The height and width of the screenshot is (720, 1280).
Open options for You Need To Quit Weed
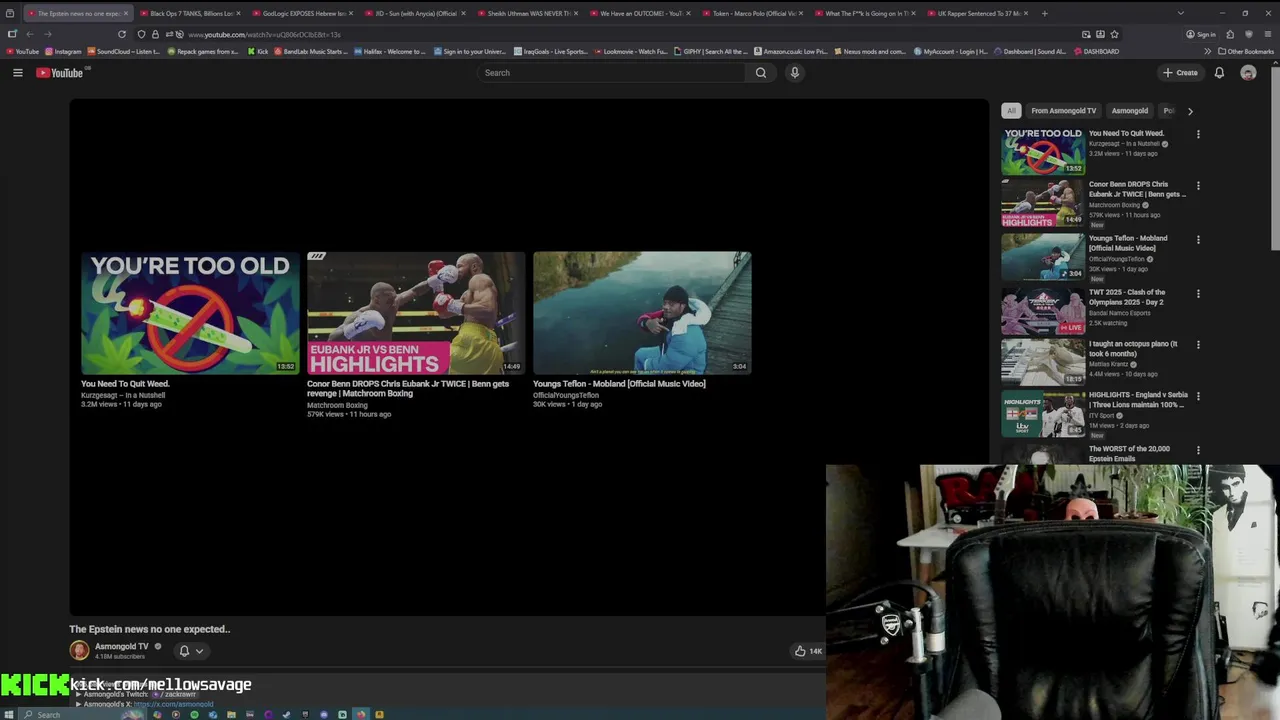(x=1198, y=134)
